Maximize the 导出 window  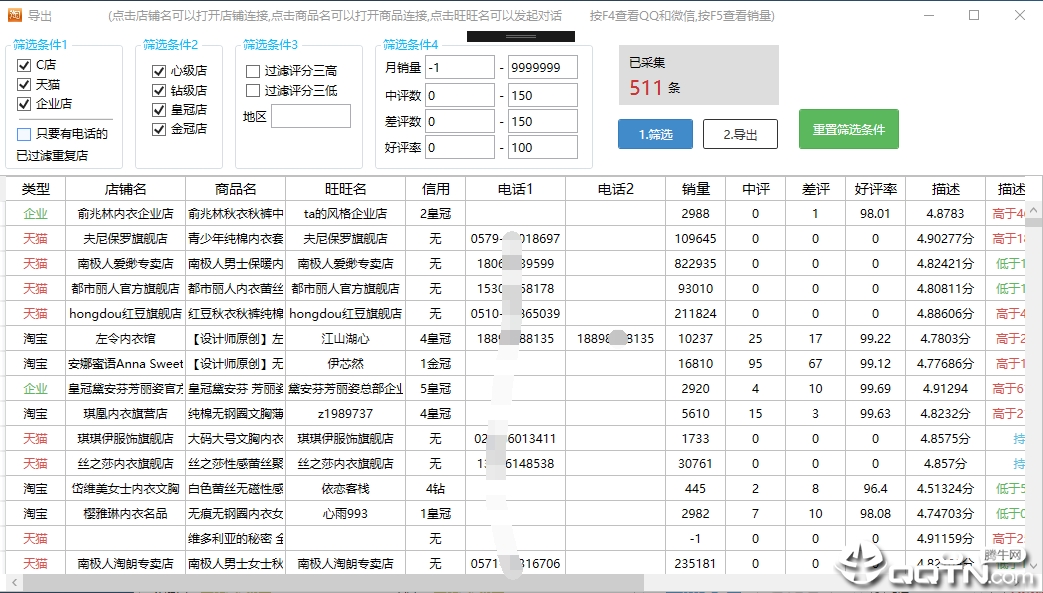(974, 15)
